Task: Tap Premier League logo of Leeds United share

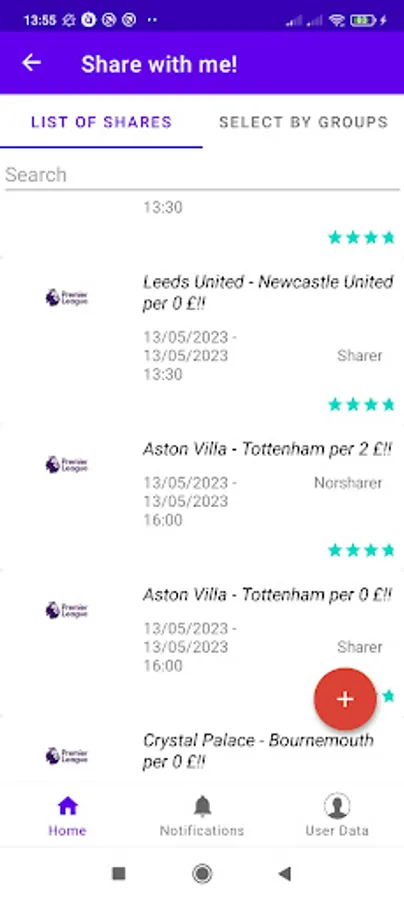Action: pyautogui.click(x=67, y=297)
